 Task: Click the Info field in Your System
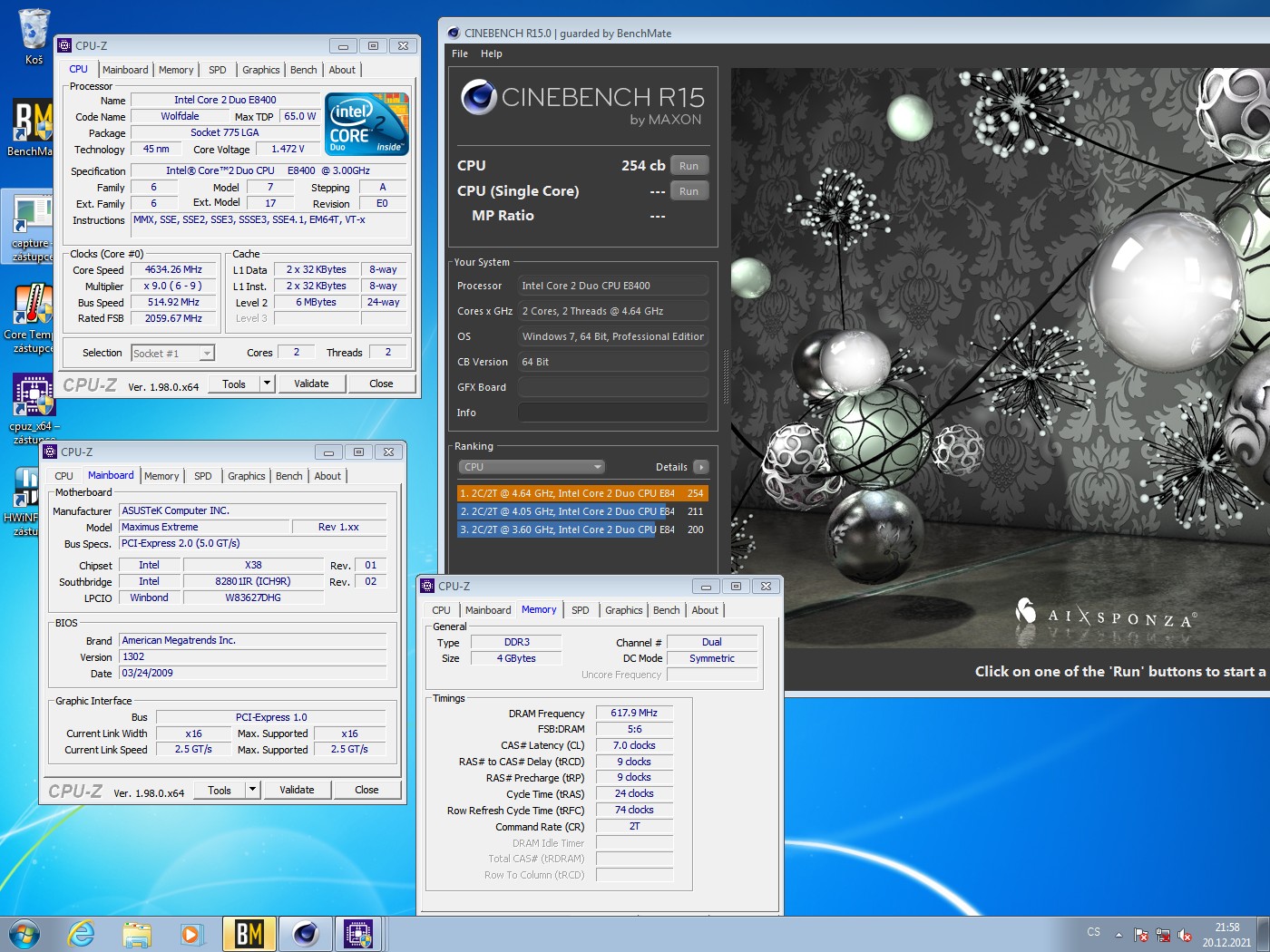[x=613, y=413]
